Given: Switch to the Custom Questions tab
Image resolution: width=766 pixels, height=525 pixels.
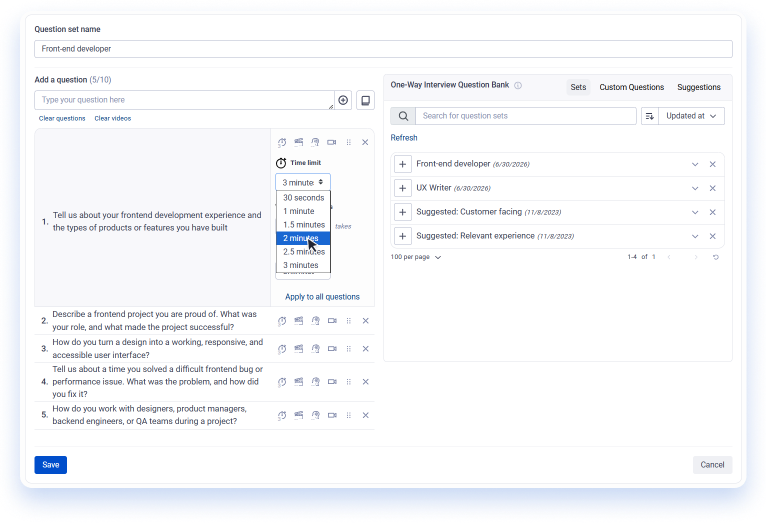Looking at the screenshot, I should (631, 87).
